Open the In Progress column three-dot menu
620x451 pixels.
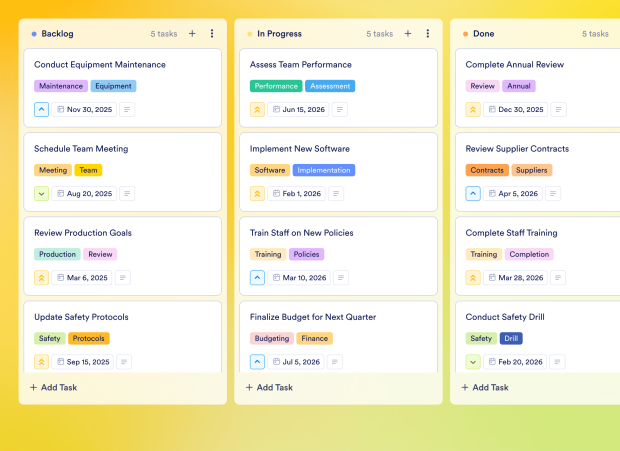click(x=427, y=34)
